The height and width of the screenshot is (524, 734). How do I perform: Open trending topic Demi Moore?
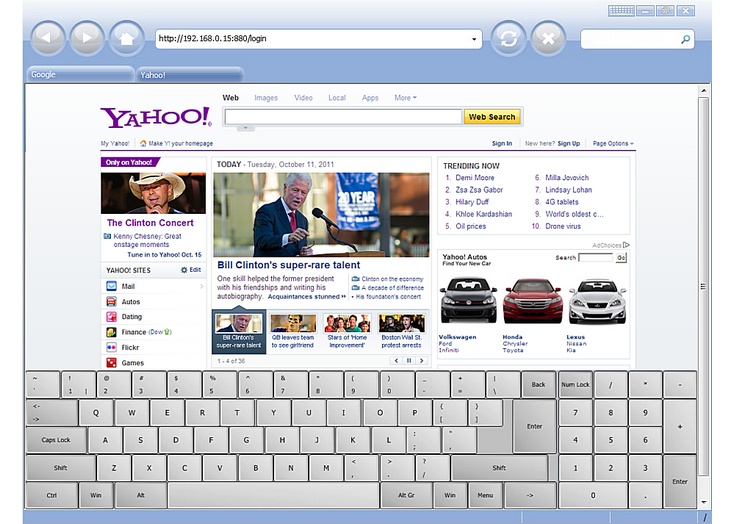click(475, 177)
